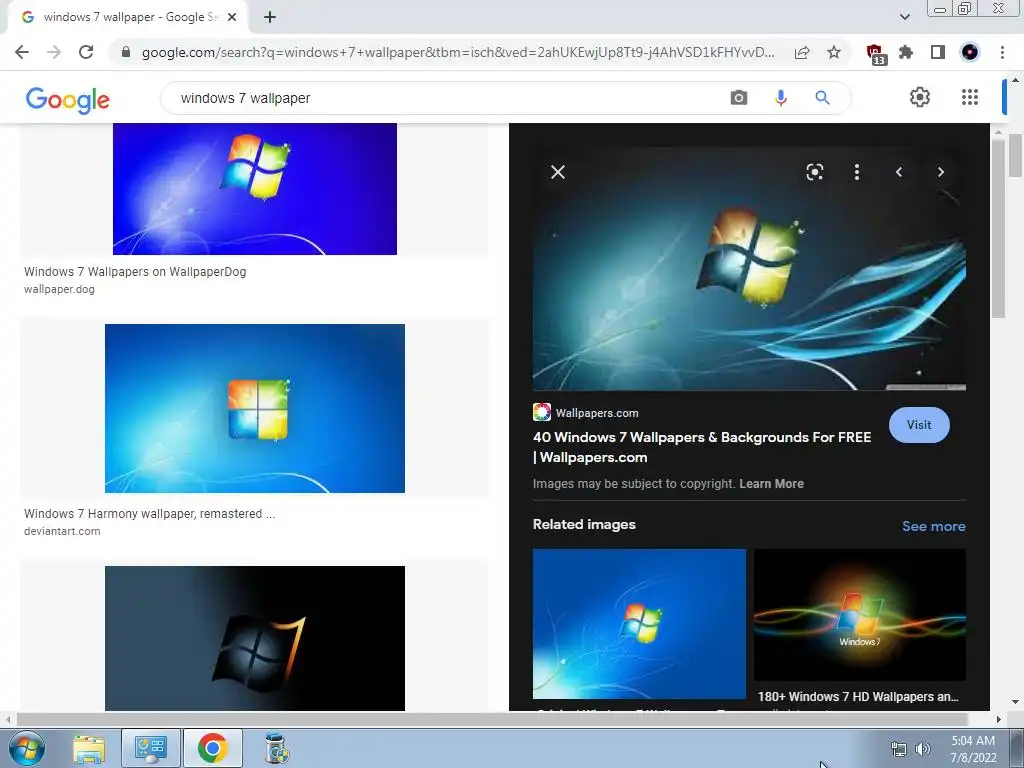Image resolution: width=1024 pixels, height=768 pixels.
Task: Open Google quick settings gear
Action: pos(920,97)
